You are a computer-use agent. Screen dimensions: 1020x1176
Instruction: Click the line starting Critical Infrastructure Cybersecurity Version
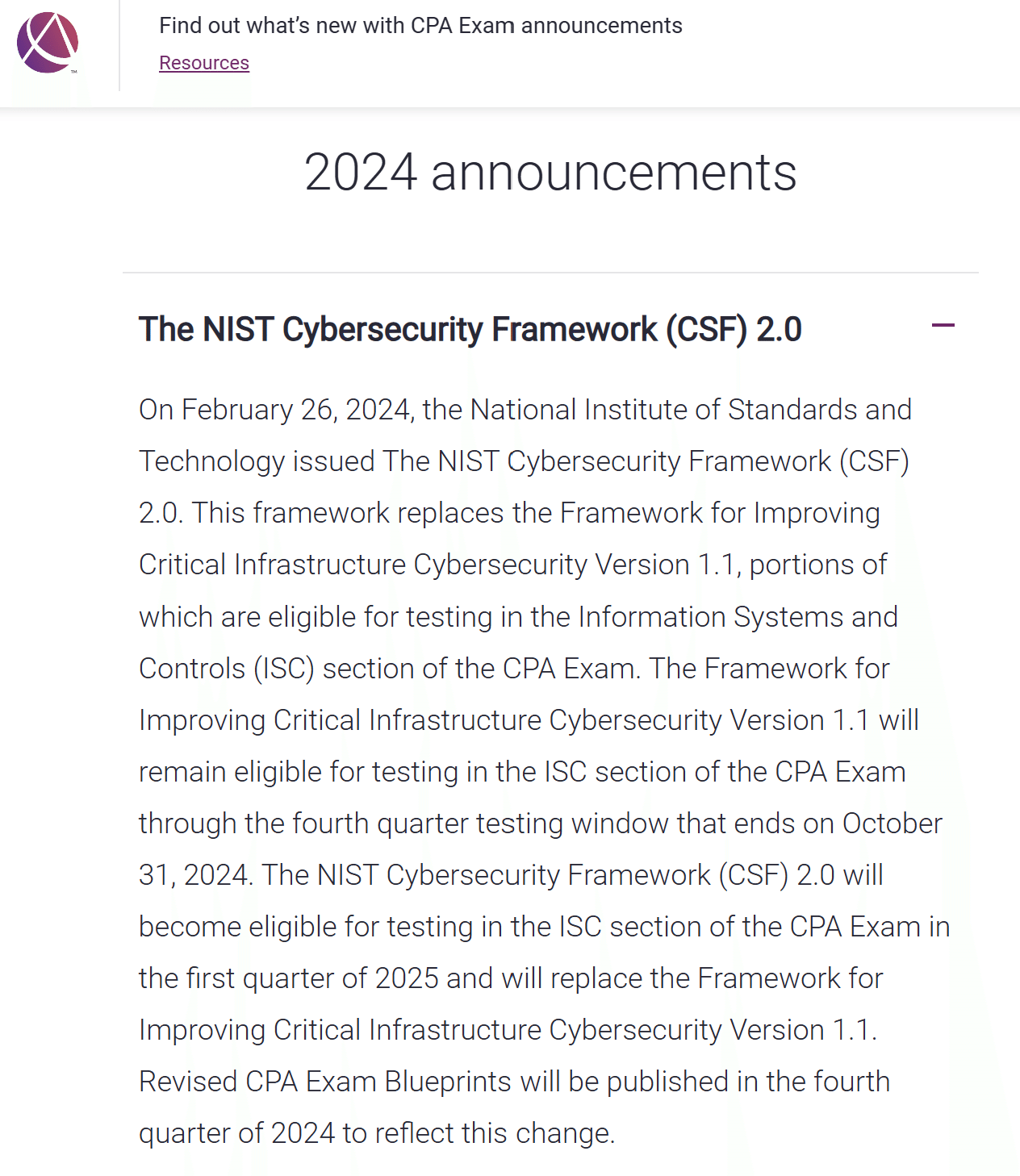point(512,565)
